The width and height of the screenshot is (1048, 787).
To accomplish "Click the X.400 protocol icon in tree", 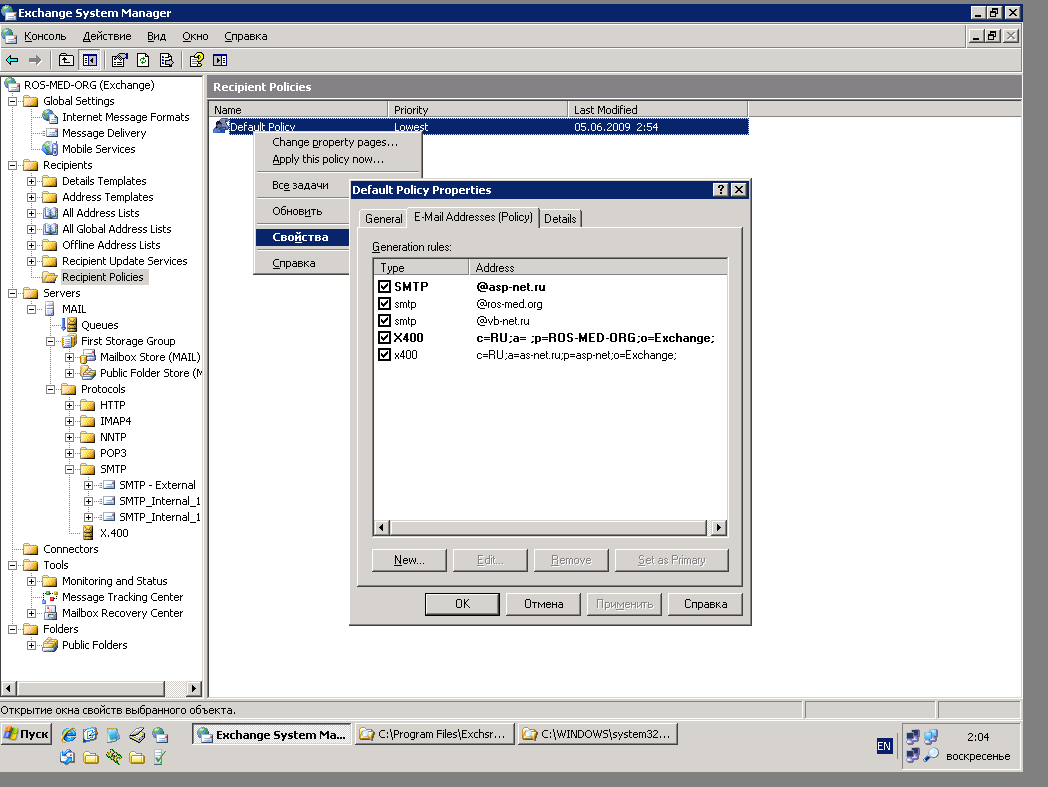I will pyautogui.click(x=88, y=533).
